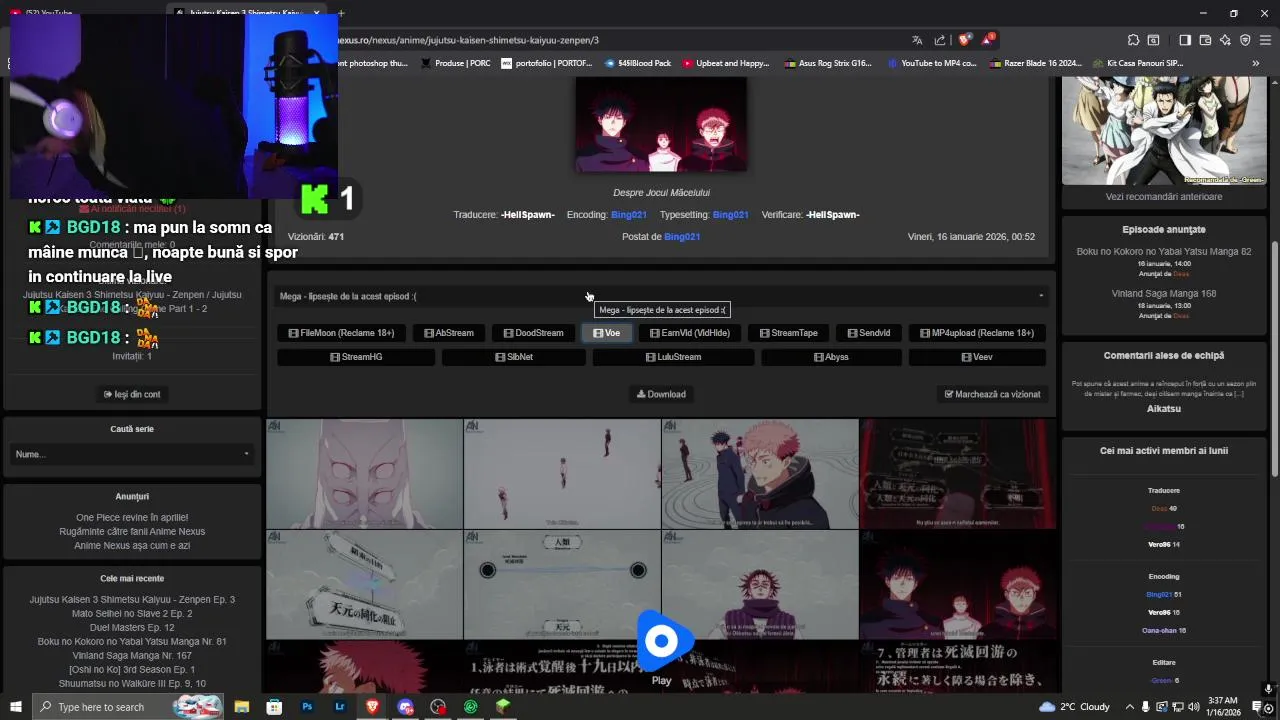Choose the SendVid source
This screenshot has height=720, width=1280.
pyautogui.click(x=868, y=333)
